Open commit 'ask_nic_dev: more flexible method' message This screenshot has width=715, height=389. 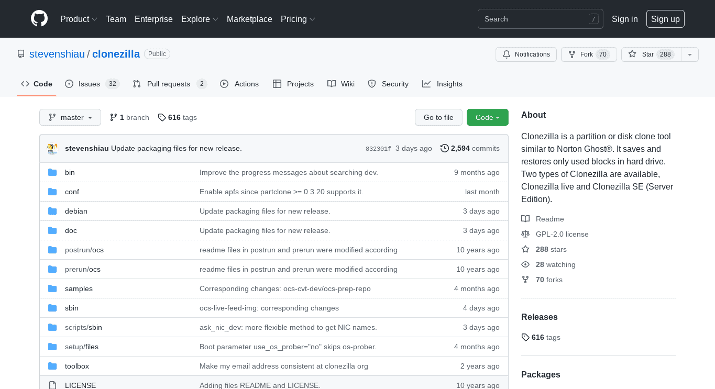pyautogui.click(x=288, y=327)
